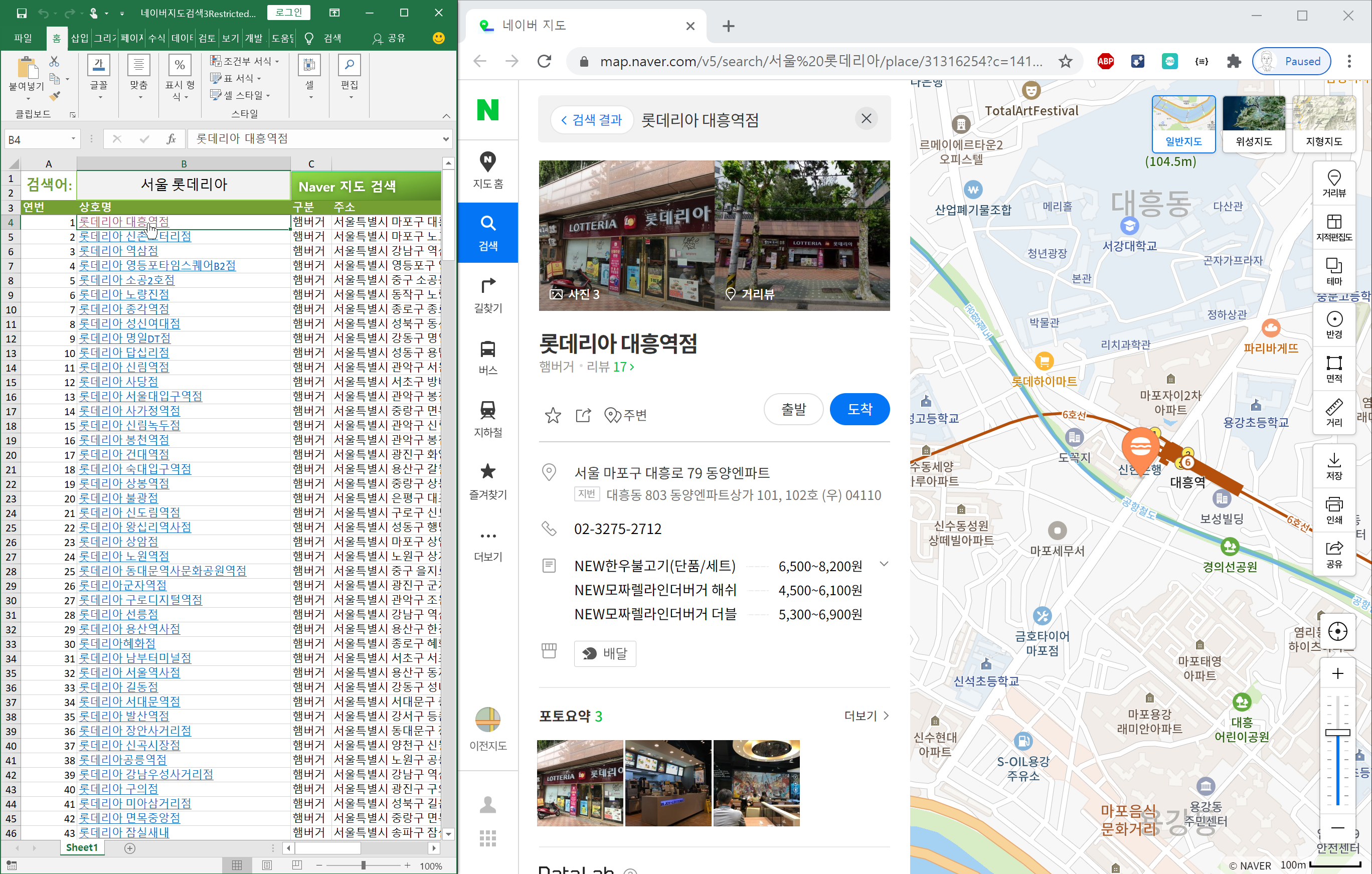Select the 거리뷰 street view map tool

[1333, 184]
